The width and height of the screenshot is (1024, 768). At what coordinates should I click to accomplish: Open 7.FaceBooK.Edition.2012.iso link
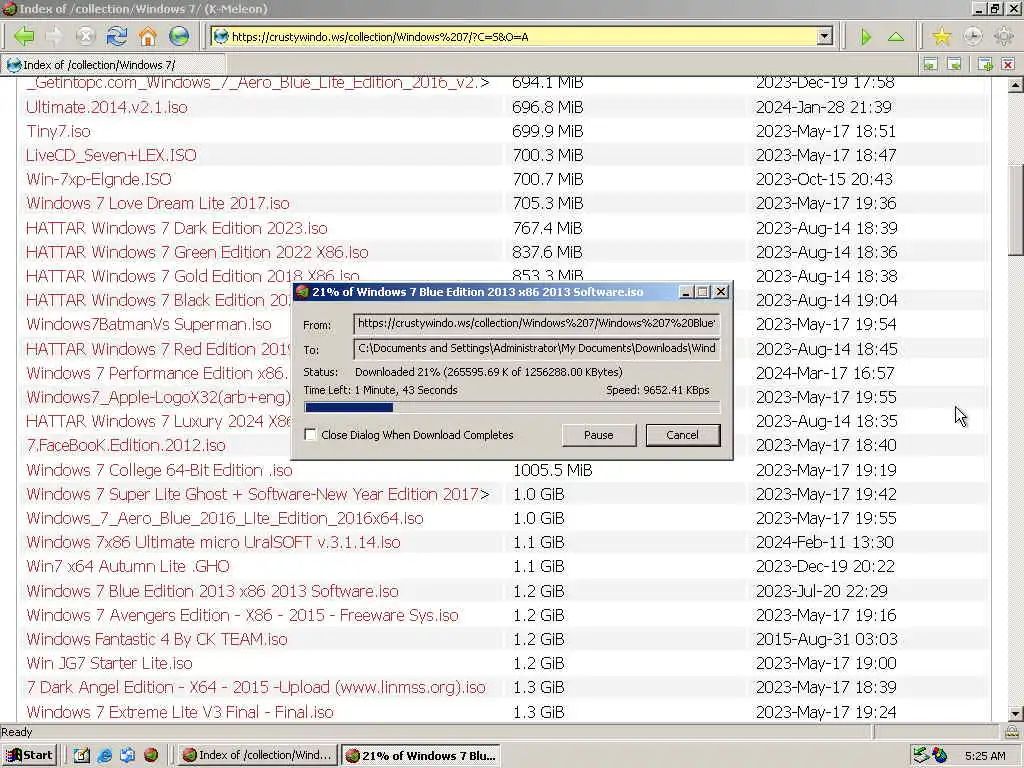[x=125, y=445]
